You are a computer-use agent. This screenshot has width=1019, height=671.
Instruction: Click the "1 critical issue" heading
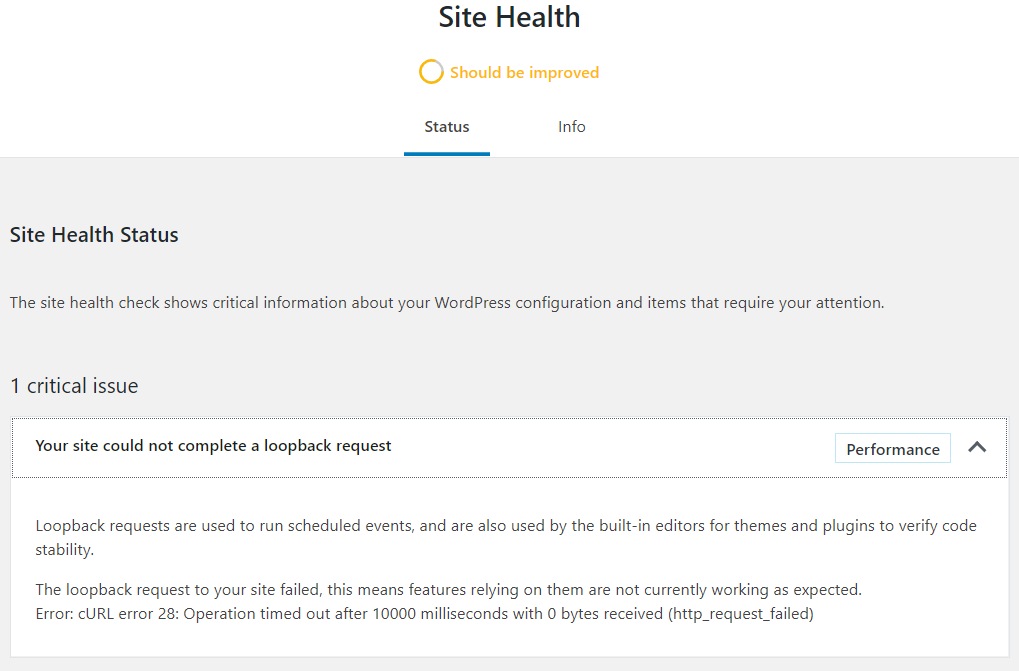(74, 385)
